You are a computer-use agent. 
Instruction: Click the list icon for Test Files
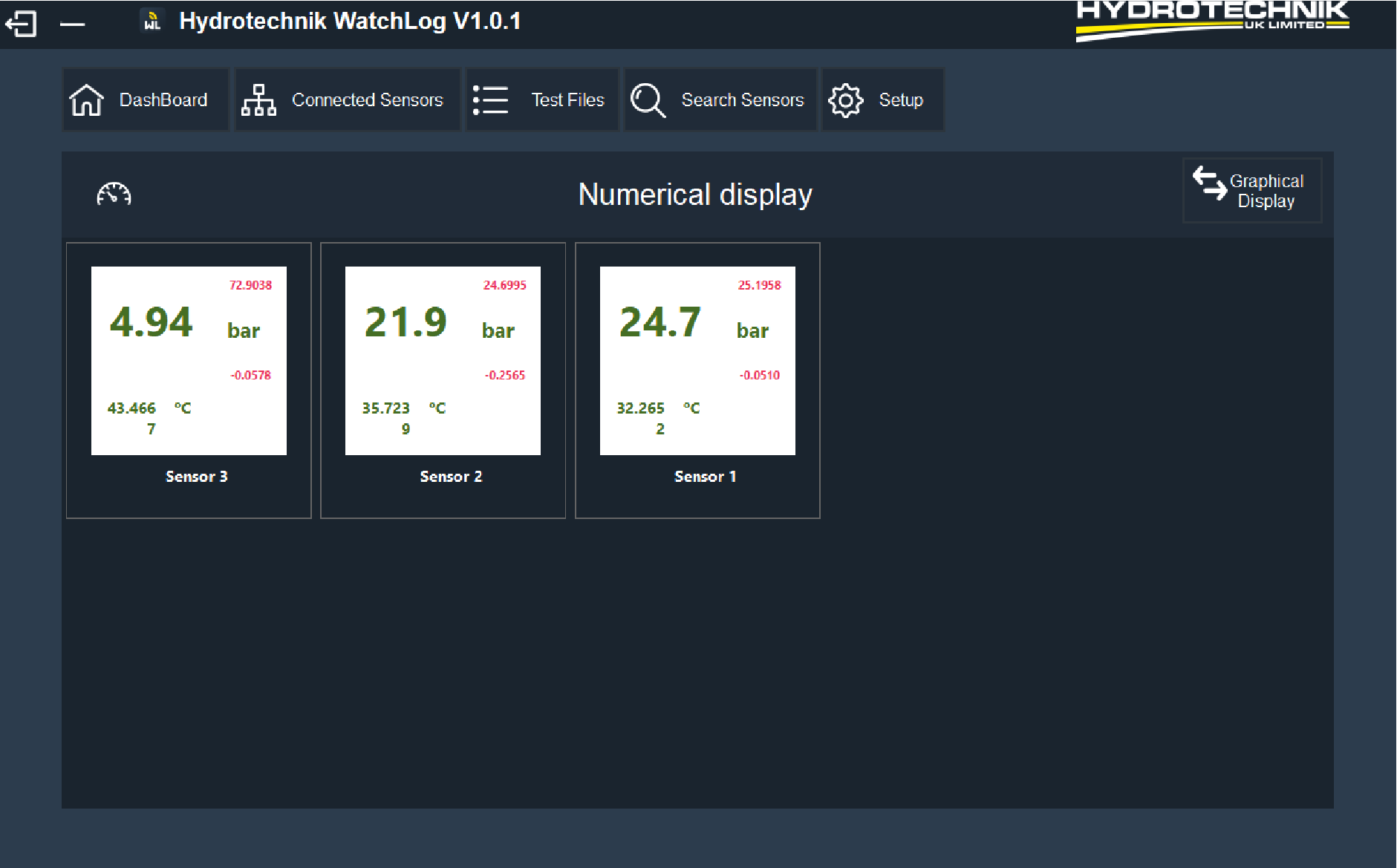click(490, 99)
